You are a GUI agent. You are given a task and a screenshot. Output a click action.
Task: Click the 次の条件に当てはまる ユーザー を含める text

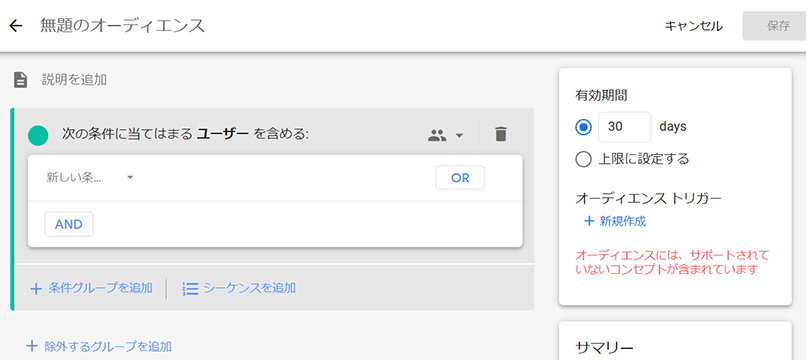tap(185, 135)
